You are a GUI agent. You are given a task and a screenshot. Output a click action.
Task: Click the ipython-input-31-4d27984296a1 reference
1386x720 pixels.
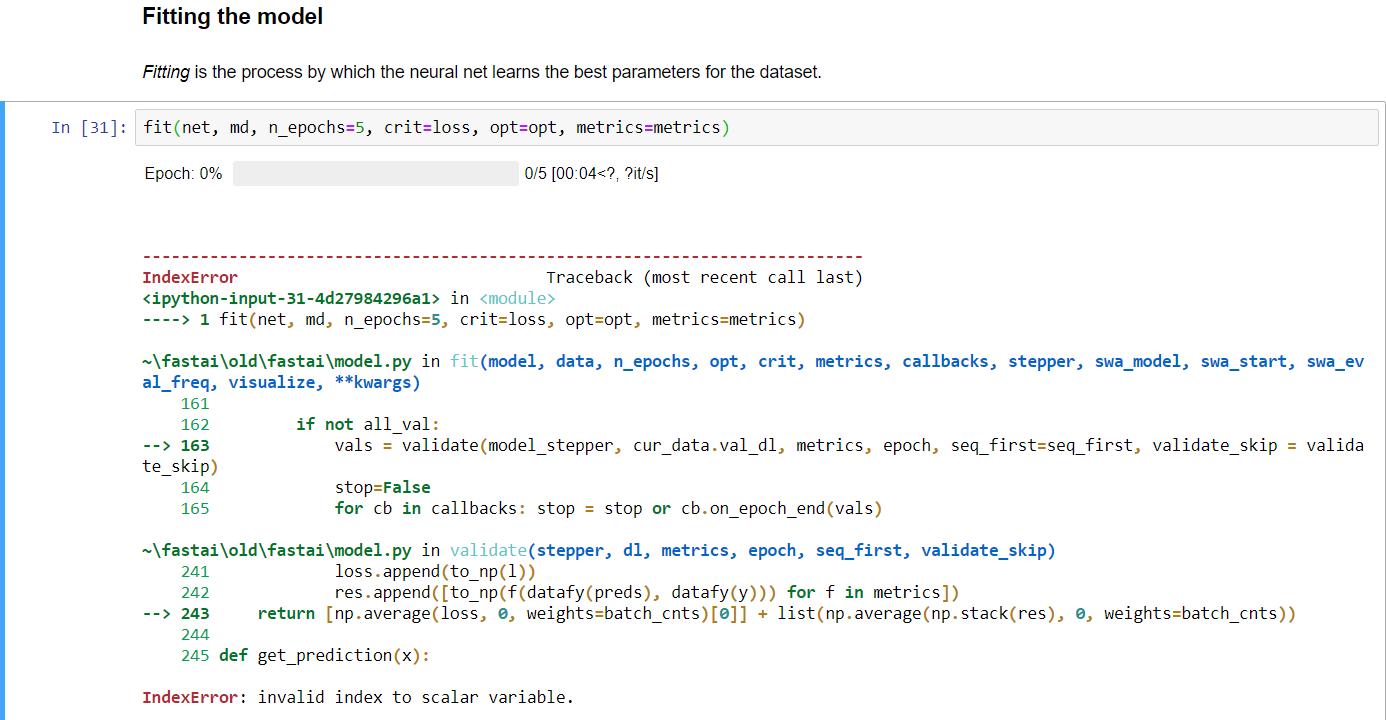pos(291,299)
